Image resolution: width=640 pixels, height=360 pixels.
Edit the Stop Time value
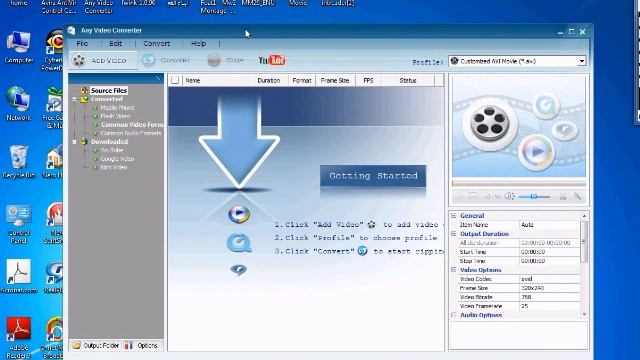coord(549,261)
